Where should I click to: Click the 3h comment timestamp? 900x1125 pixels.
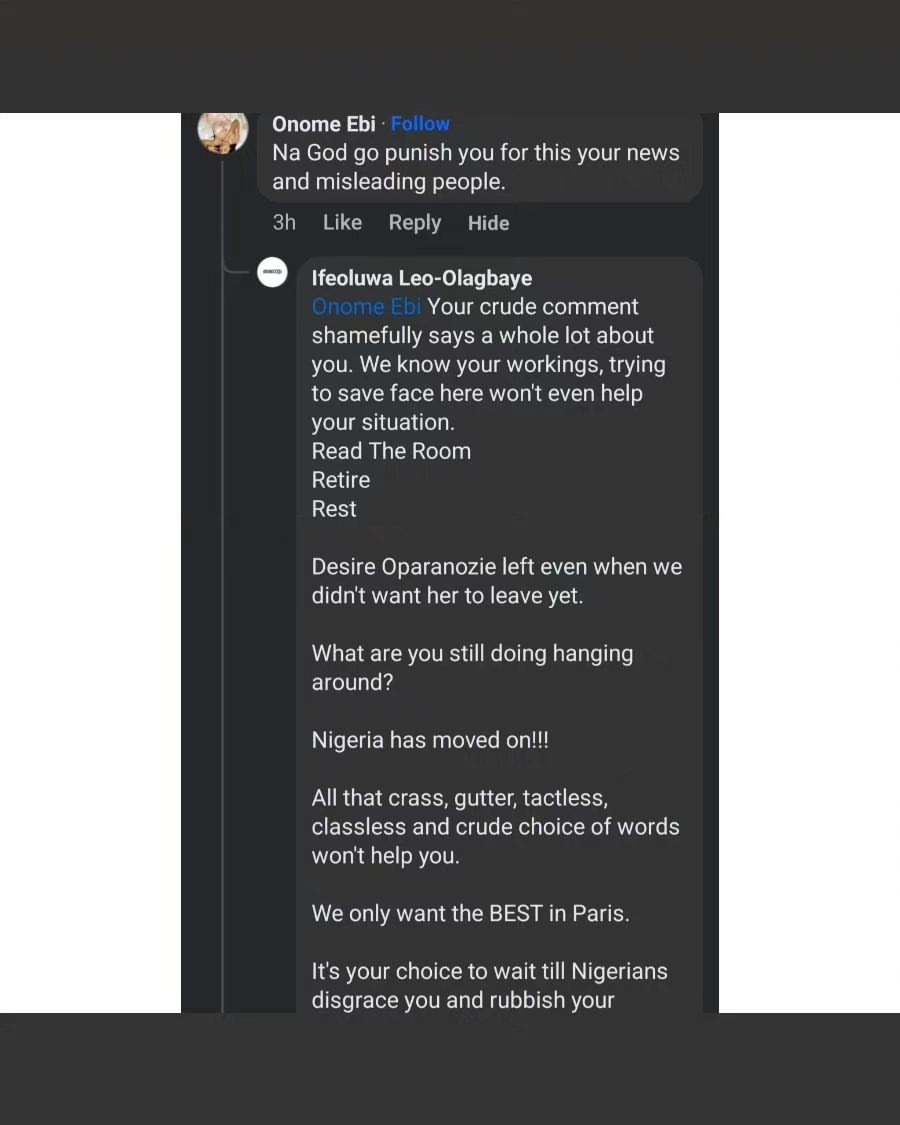[x=284, y=223]
